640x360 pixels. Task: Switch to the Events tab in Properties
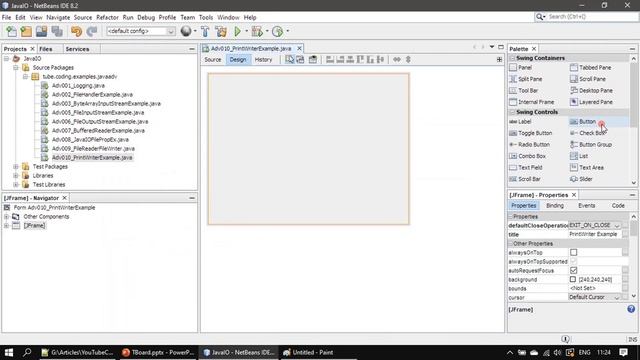click(x=587, y=206)
